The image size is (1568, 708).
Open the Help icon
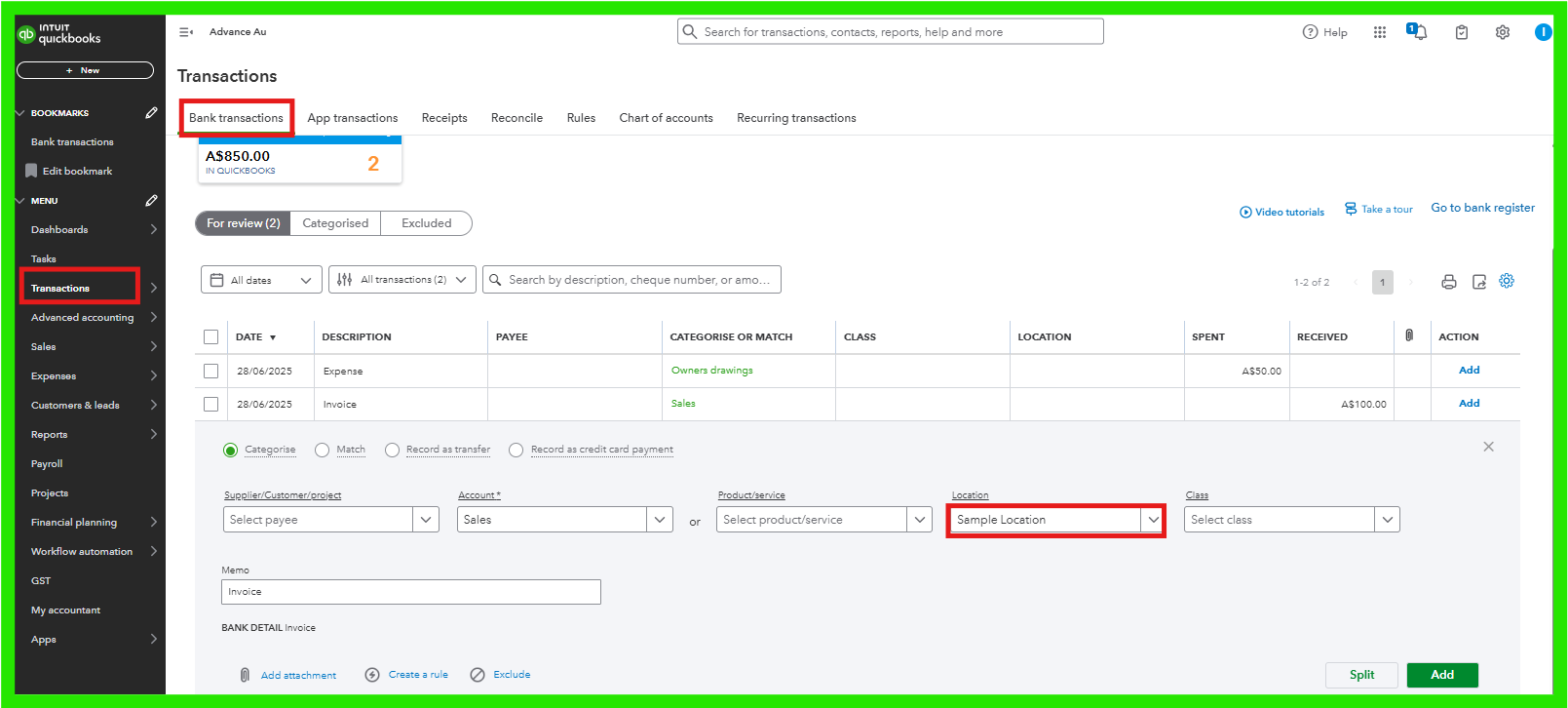(x=1310, y=32)
